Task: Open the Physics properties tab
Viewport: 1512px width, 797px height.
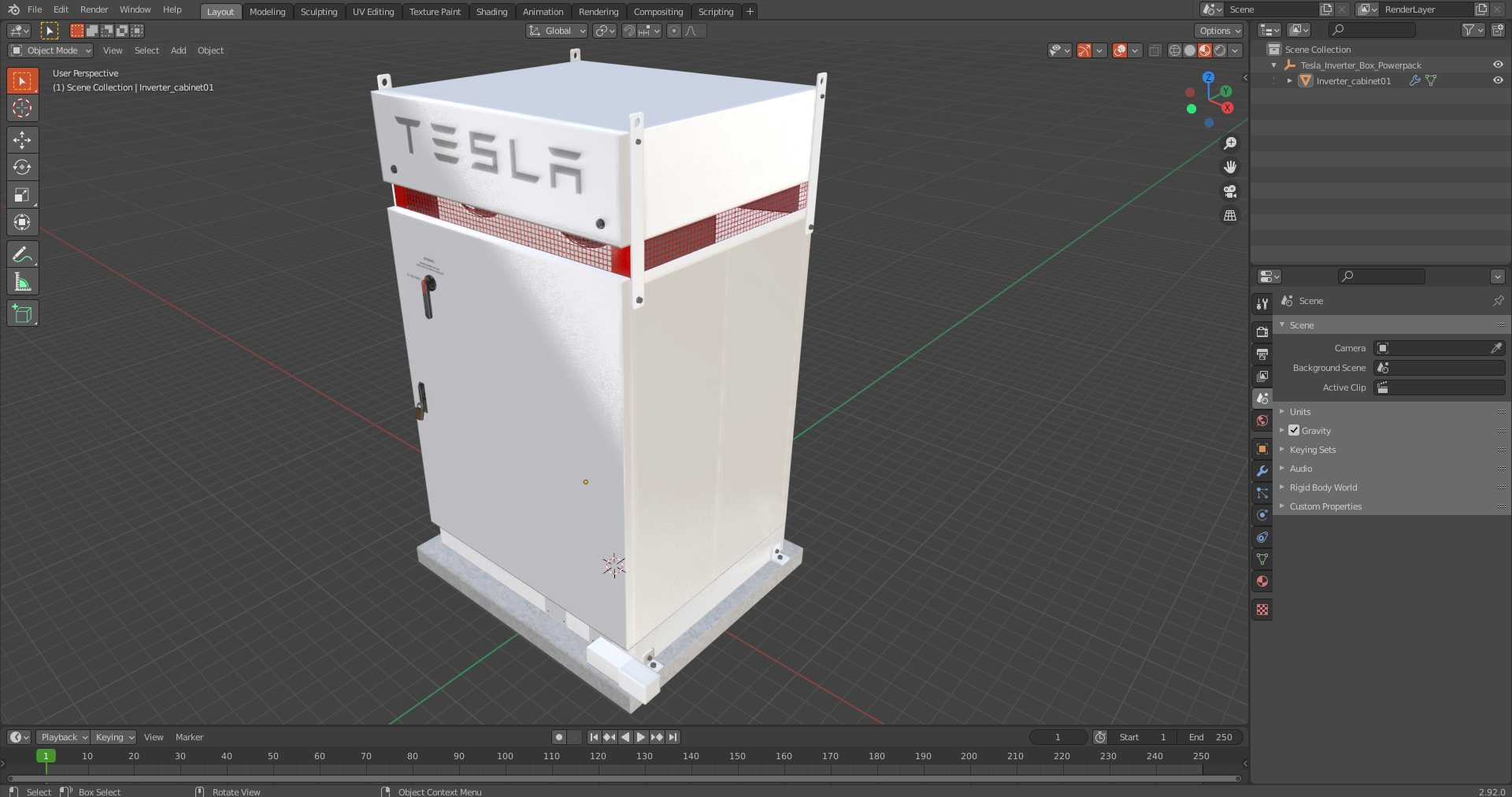Action: pyautogui.click(x=1262, y=515)
